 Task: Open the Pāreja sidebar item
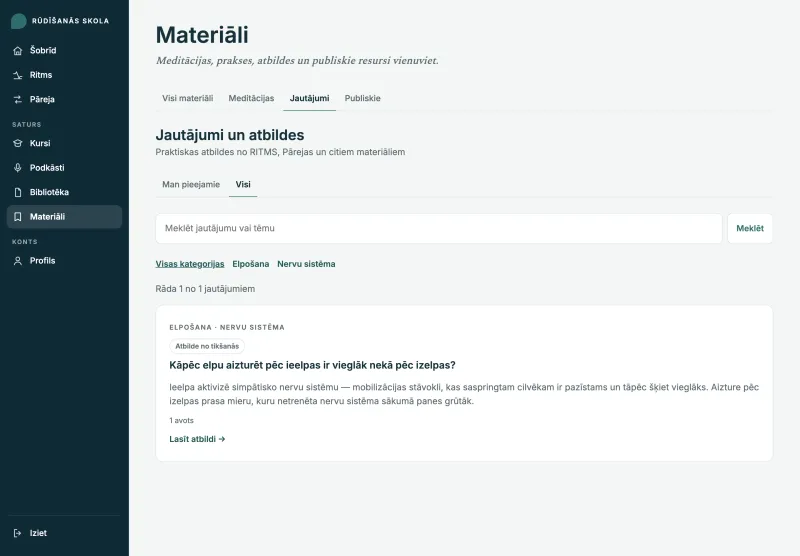click(64, 99)
